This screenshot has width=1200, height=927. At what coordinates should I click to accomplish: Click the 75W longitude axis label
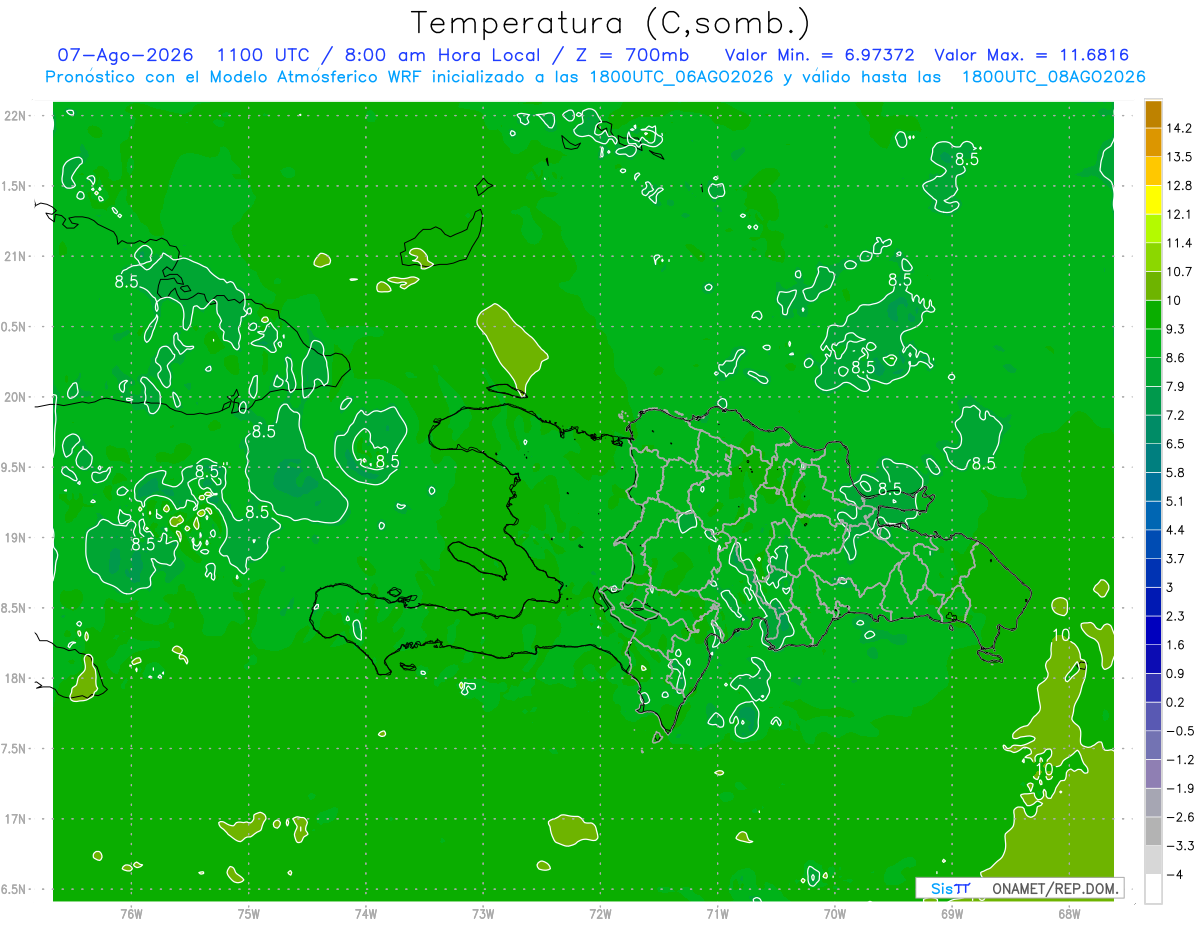coord(249,913)
